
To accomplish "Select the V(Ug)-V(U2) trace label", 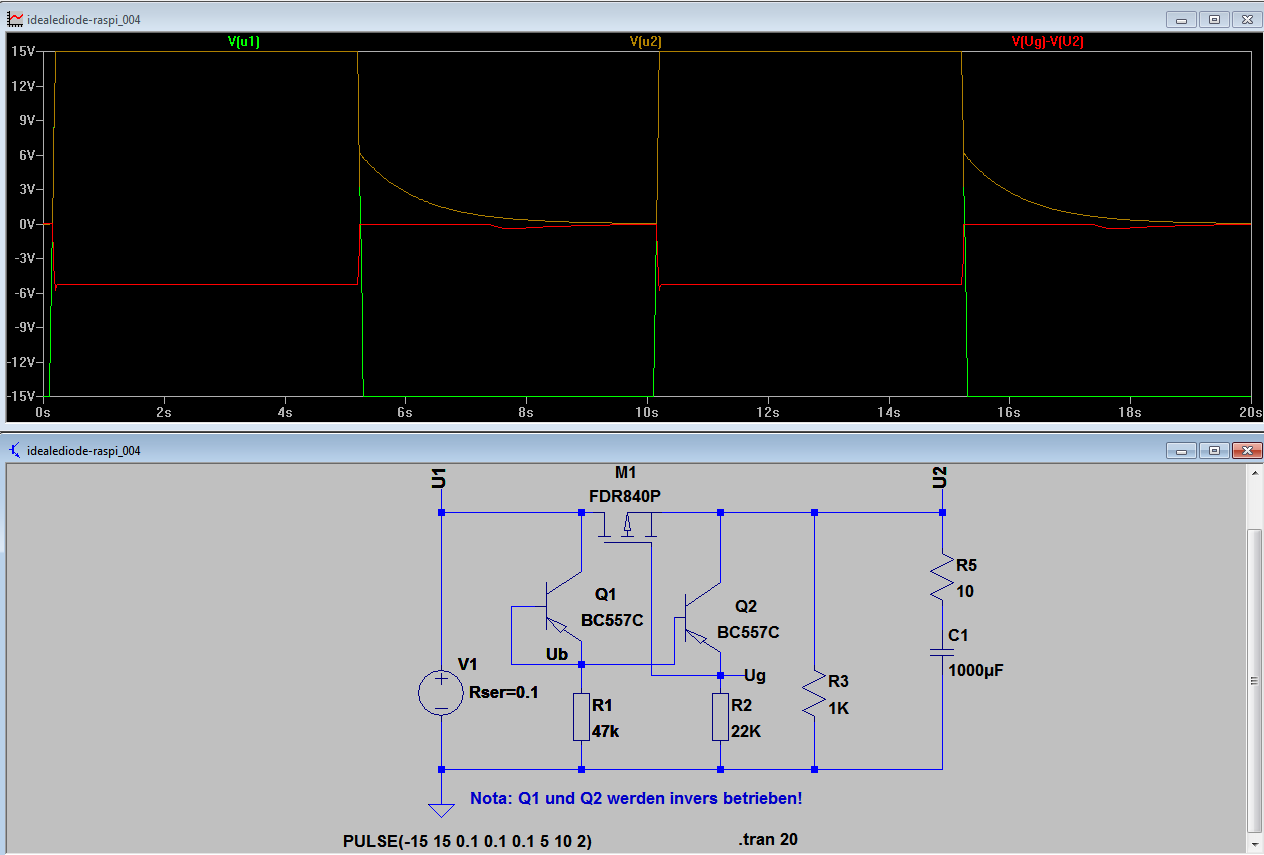I will coord(1048,41).
